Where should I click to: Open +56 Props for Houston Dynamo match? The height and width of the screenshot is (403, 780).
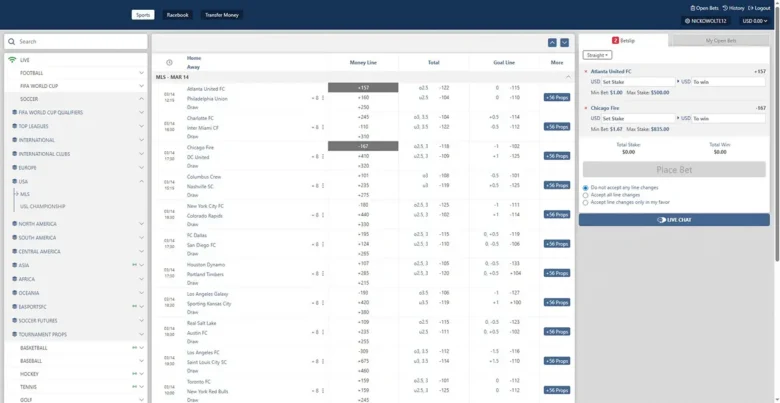click(557, 273)
